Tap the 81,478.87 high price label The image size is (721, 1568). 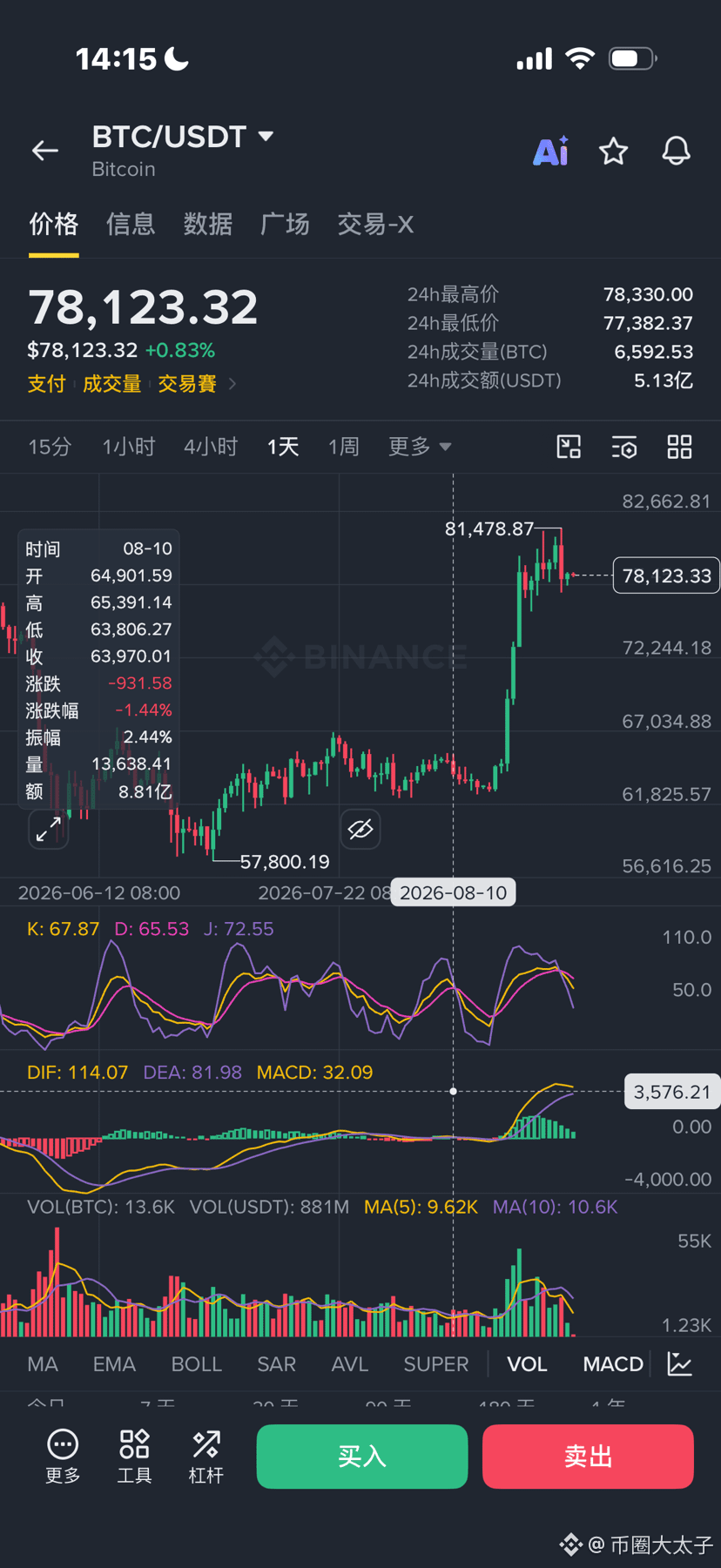click(489, 528)
